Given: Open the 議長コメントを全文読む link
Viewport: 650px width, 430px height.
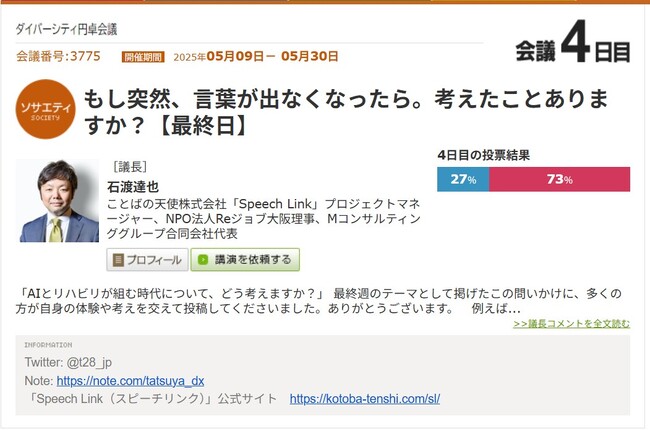Looking at the screenshot, I should coord(572,323).
